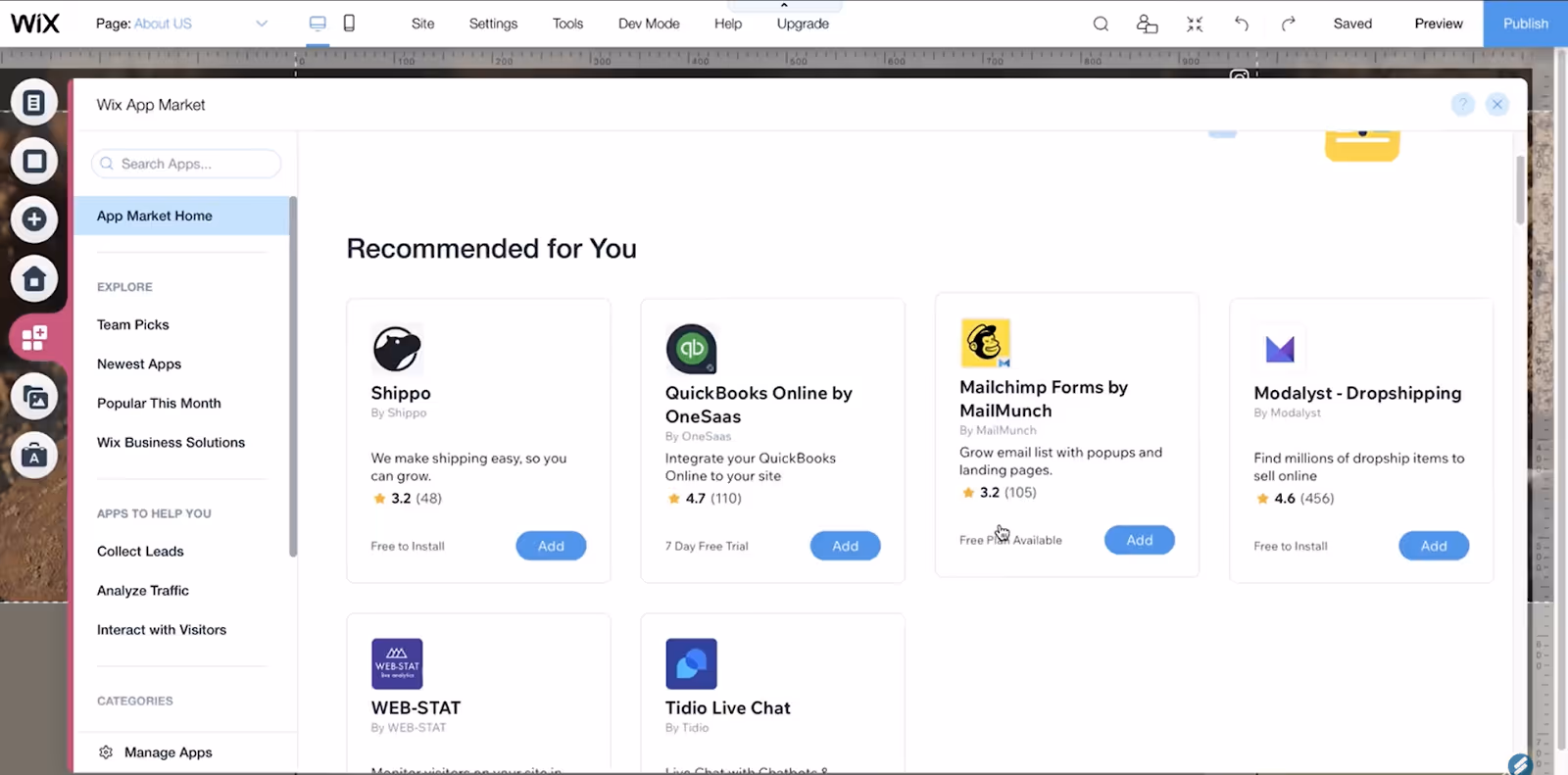1568x775 pixels.
Task: Click the '7 Day Free Trial' label
Action: point(707,546)
